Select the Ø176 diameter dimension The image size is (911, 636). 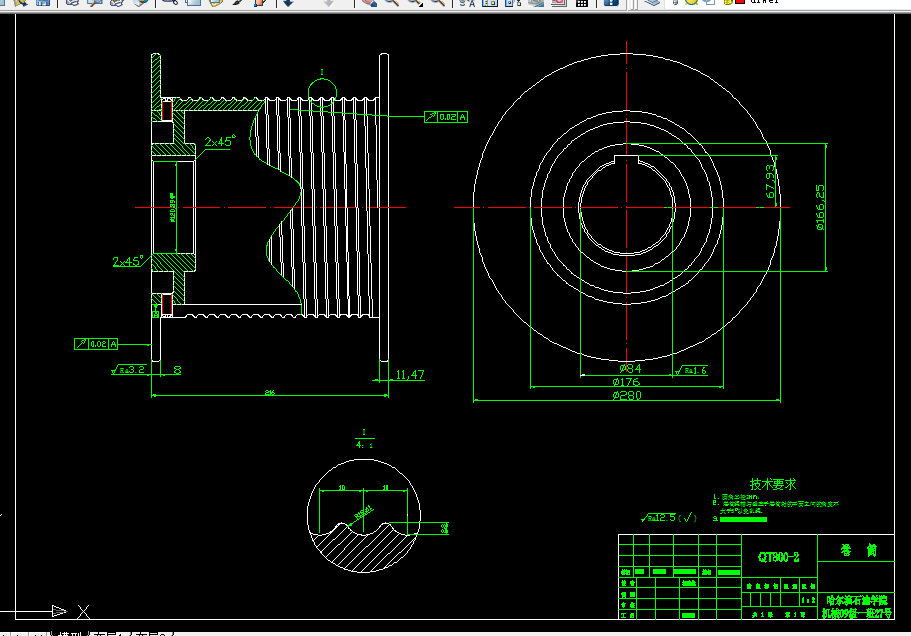coord(626,382)
